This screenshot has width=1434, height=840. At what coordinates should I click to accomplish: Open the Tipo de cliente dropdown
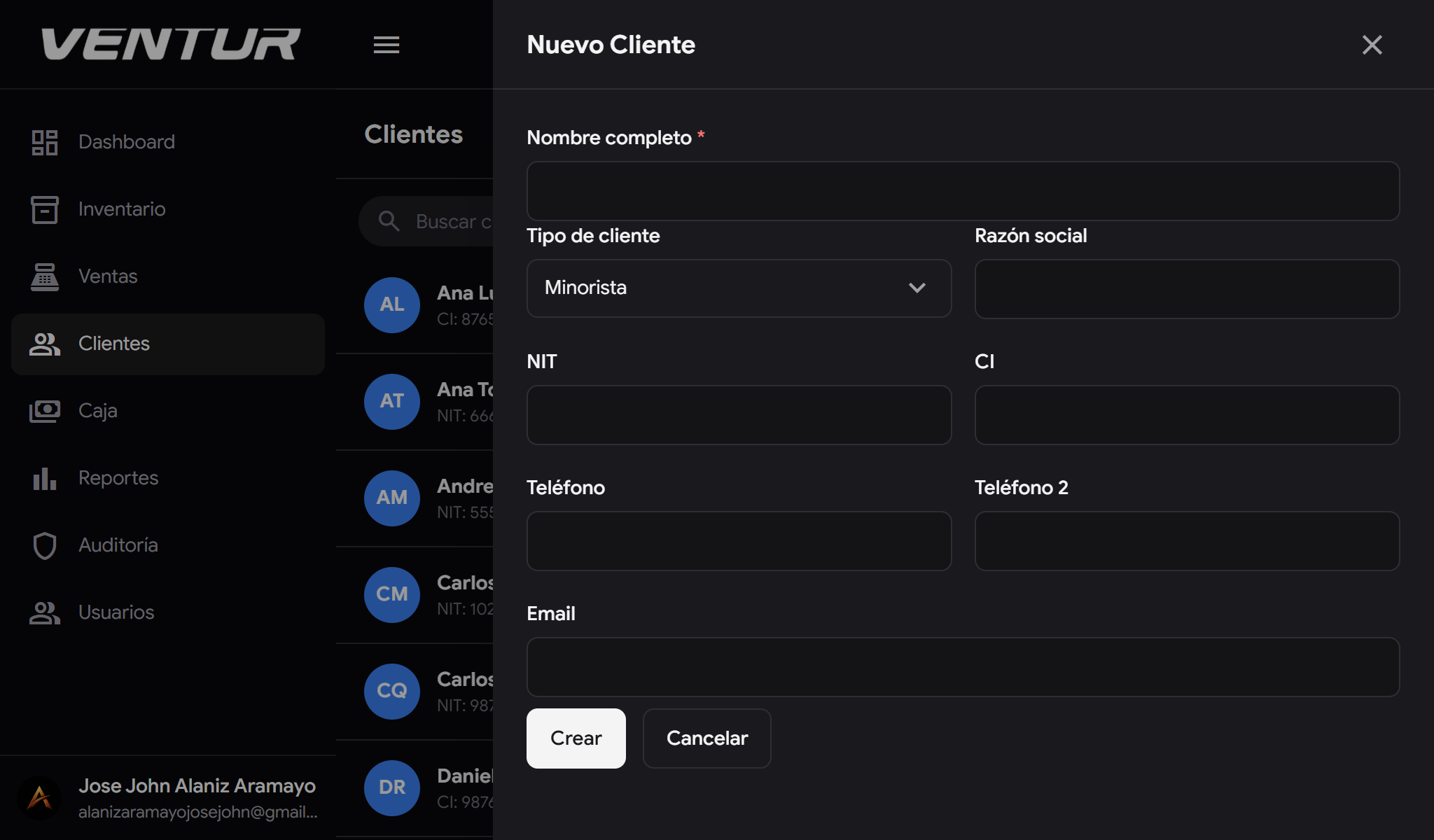739,288
